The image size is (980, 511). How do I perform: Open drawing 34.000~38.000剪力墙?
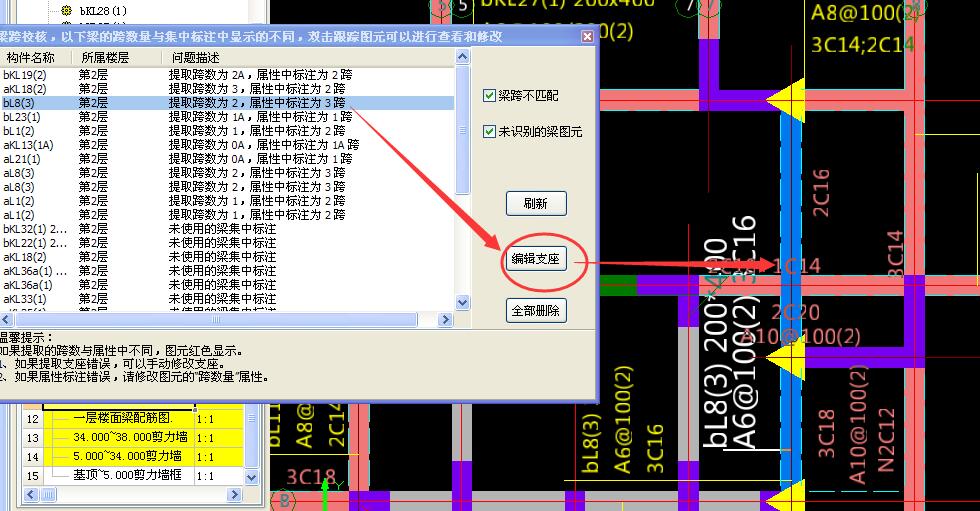(x=130, y=437)
